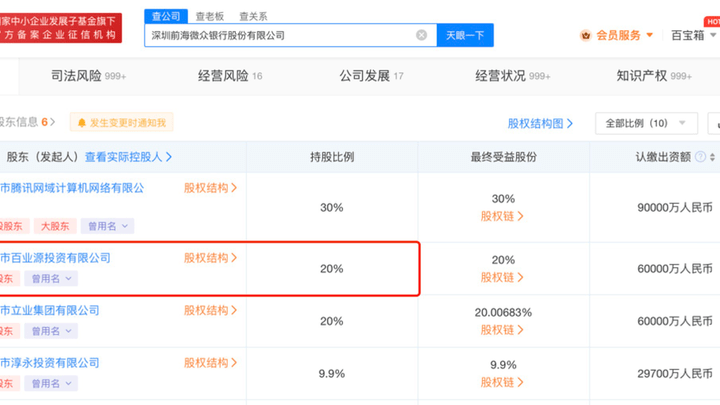The width and height of the screenshot is (720, 405).
Task: Click the bell icon in the change-notification button
Action: (x=82, y=123)
